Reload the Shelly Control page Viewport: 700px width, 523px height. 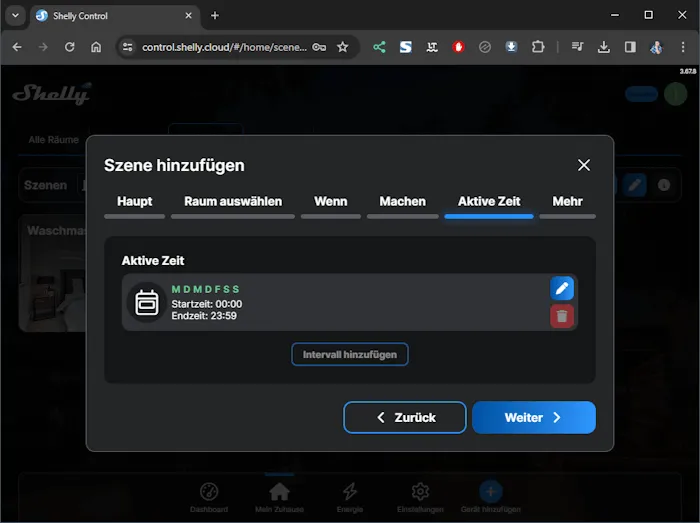pyautogui.click(x=69, y=47)
